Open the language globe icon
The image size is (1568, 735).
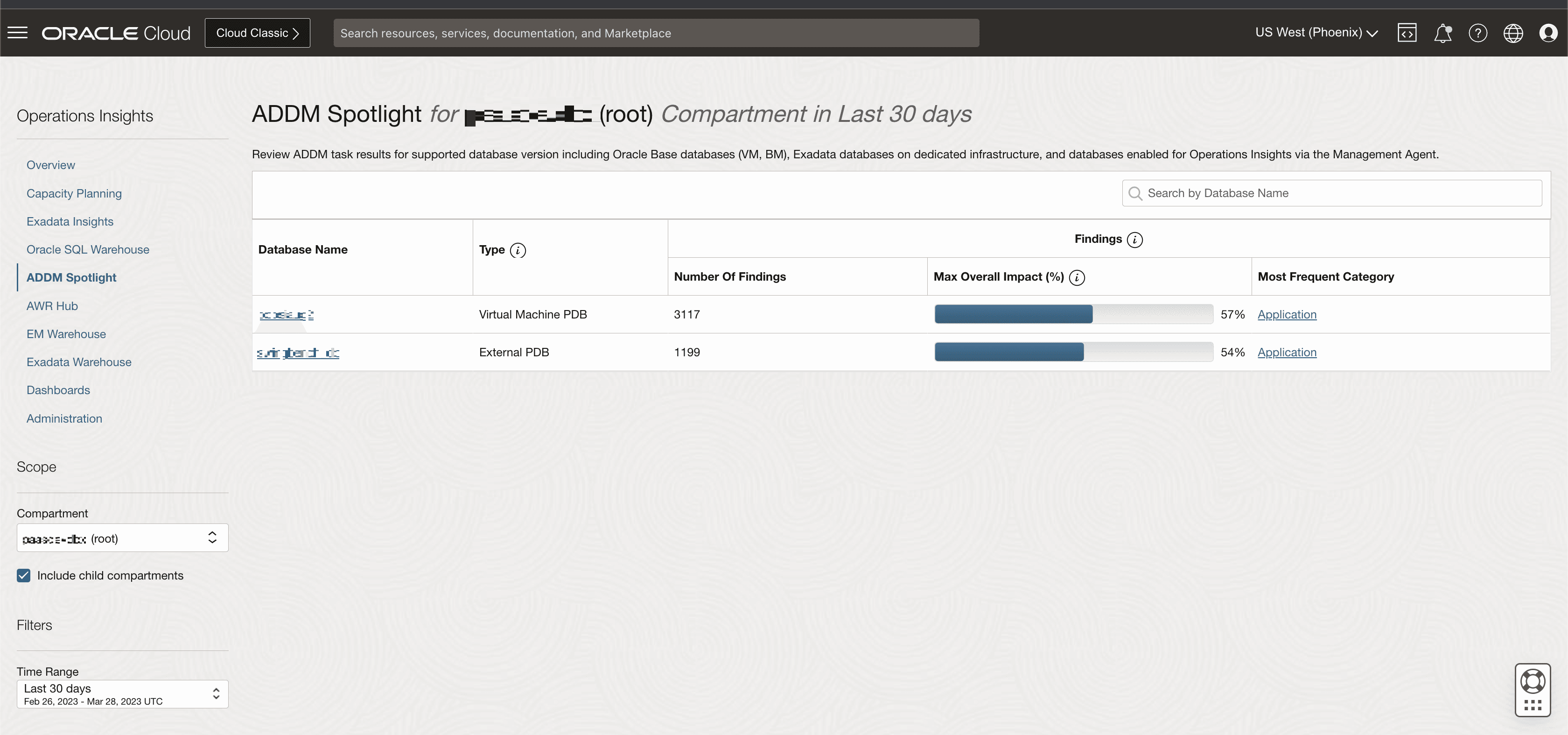click(x=1514, y=32)
